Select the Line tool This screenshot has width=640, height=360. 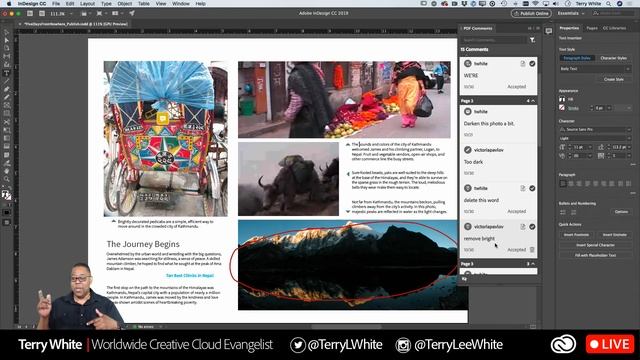click(7, 81)
